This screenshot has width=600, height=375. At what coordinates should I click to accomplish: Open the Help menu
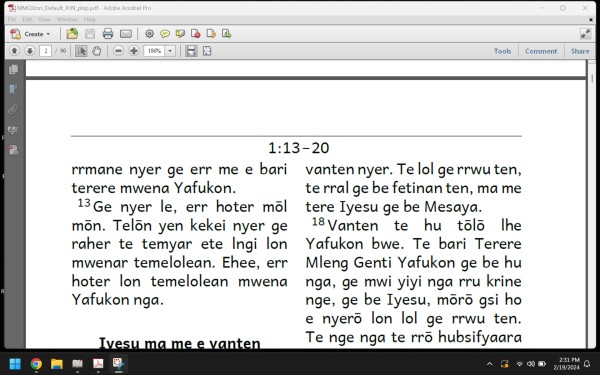(90, 20)
